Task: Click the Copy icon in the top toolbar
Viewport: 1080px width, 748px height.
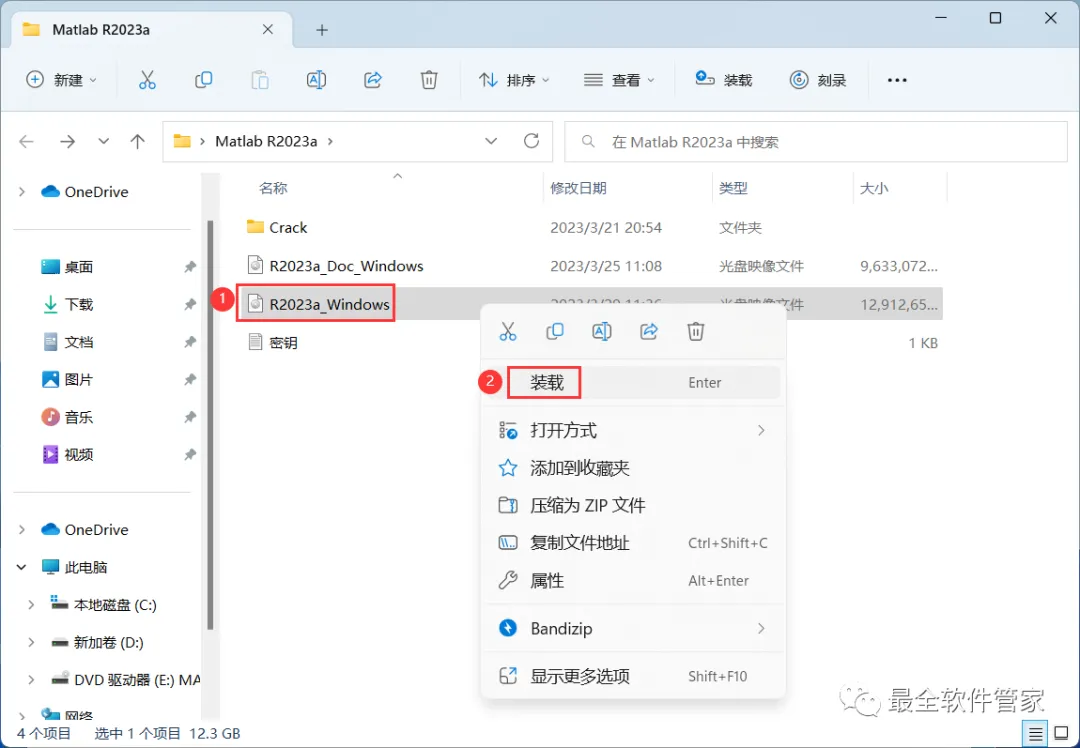Action: pyautogui.click(x=203, y=81)
